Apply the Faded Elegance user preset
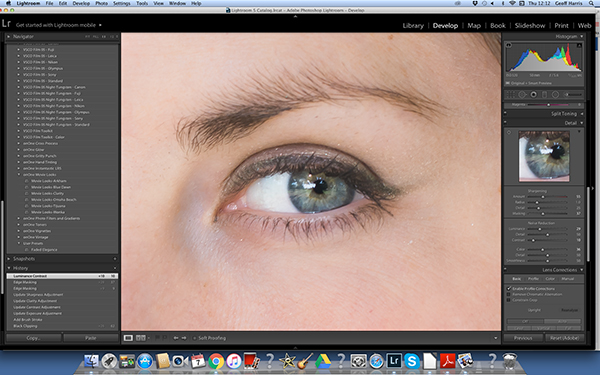 click(x=44, y=249)
